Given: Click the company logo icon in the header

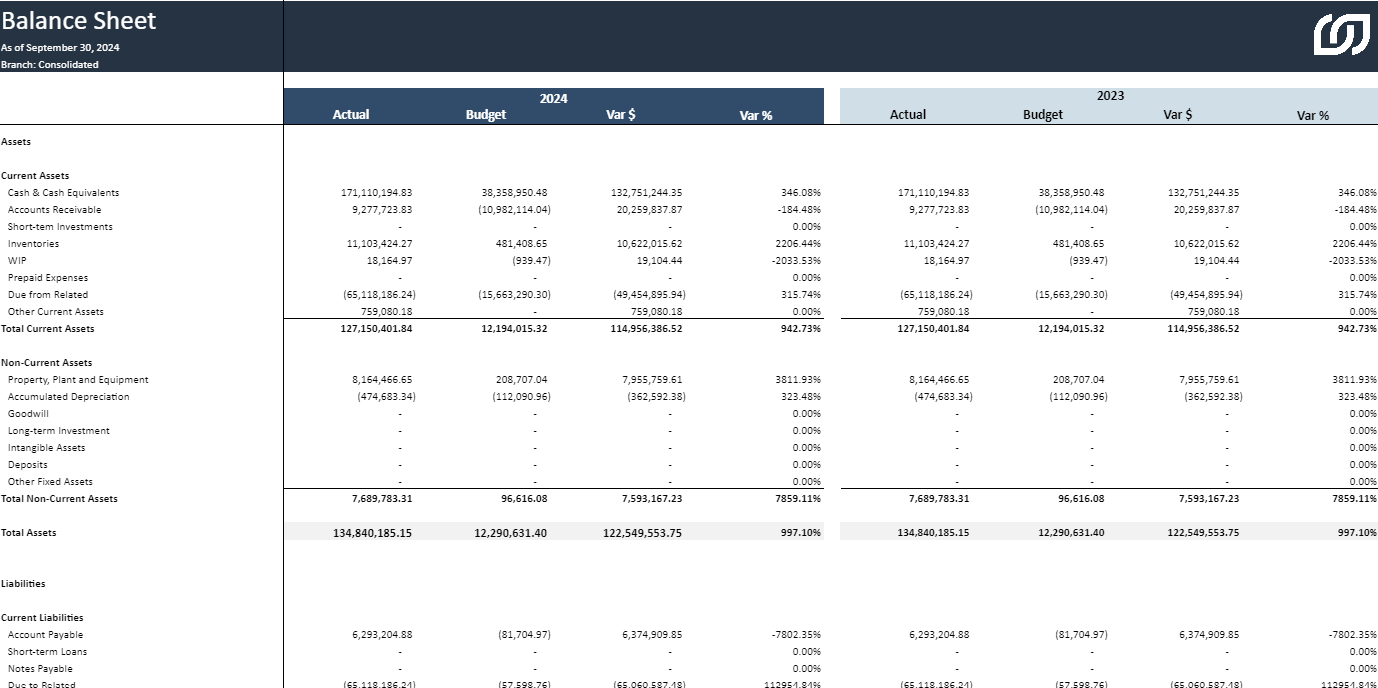Looking at the screenshot, I should point(1340,35).
